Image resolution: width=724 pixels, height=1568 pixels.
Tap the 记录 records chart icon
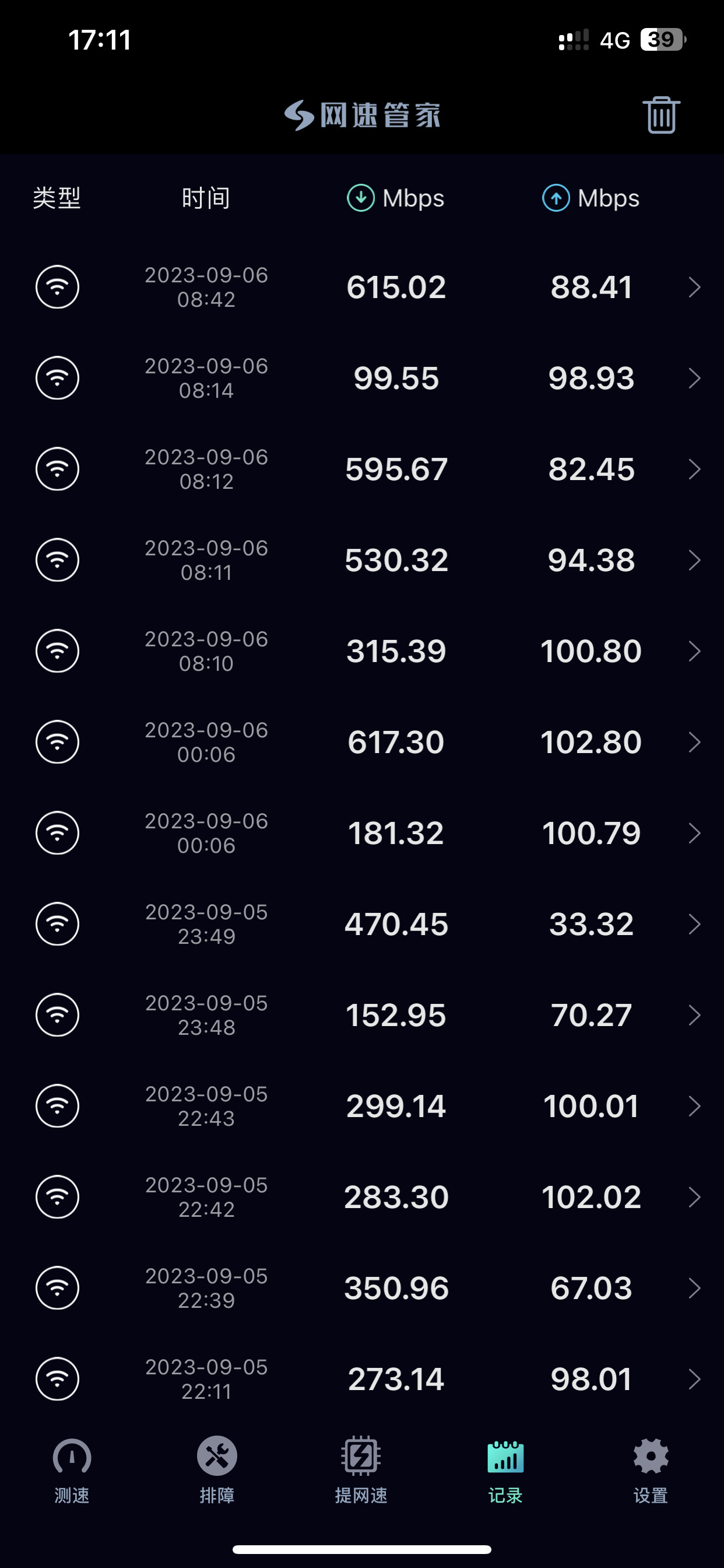[x=505, y=1456]
